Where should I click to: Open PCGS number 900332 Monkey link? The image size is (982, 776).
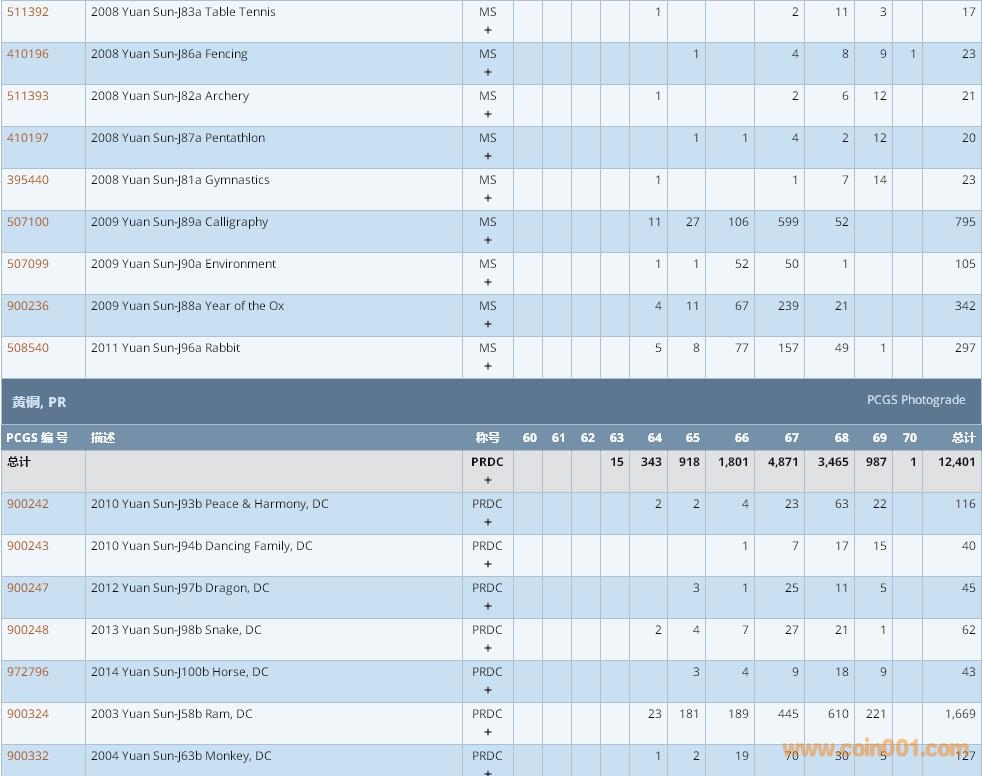tap(28, 756)
